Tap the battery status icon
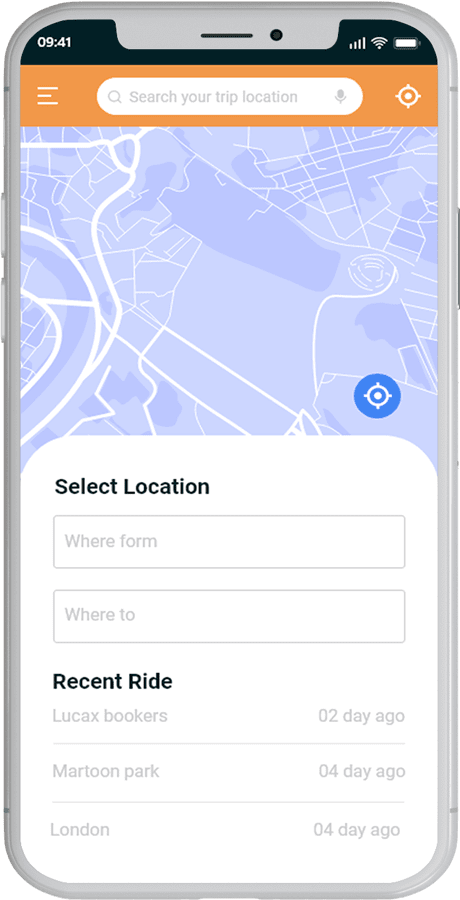 [x=407, y=43]
